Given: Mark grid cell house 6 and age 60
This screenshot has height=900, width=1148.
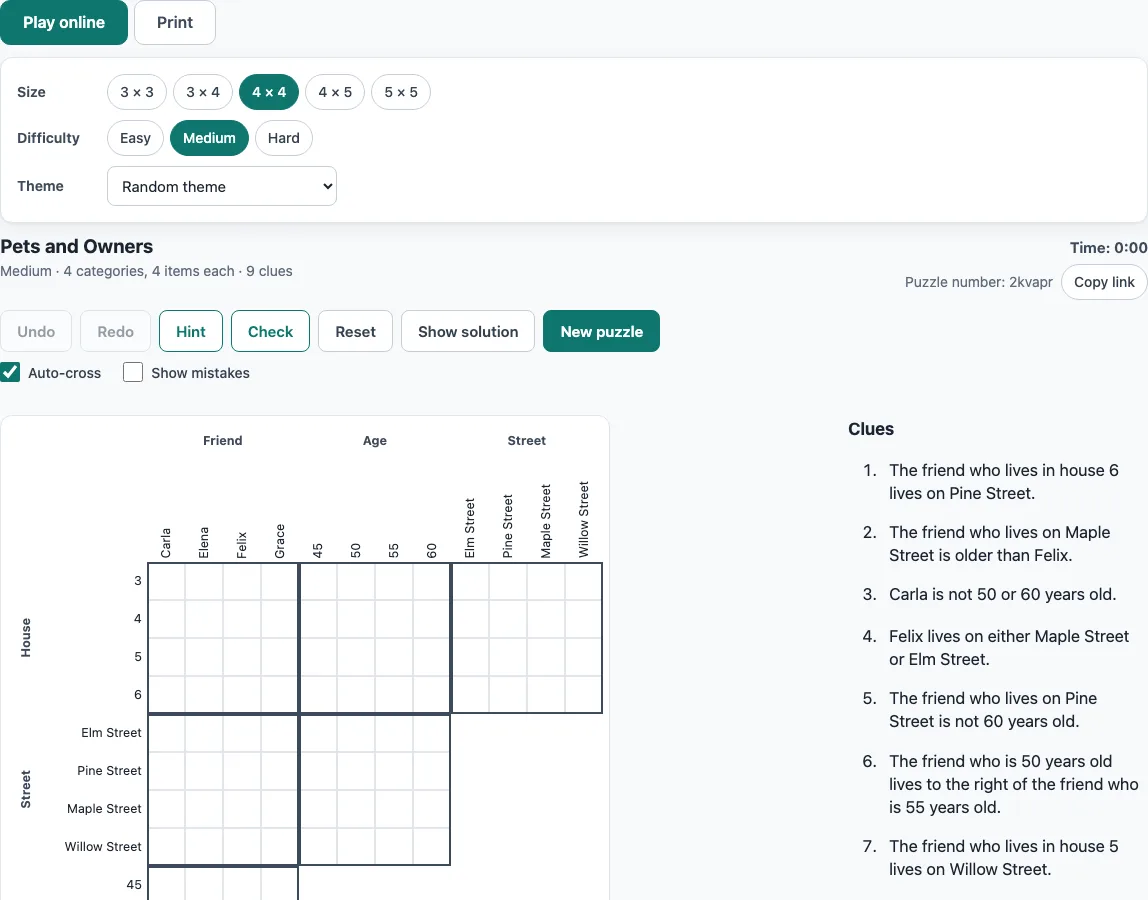Looking at the screenshot, I should [432, 694].
